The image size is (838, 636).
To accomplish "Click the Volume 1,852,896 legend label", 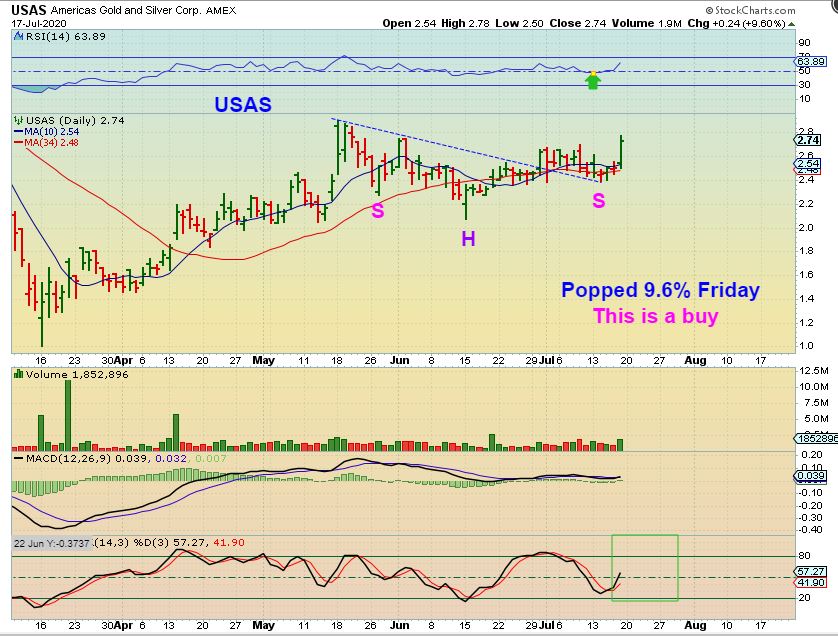I will (x=77, y=374).
